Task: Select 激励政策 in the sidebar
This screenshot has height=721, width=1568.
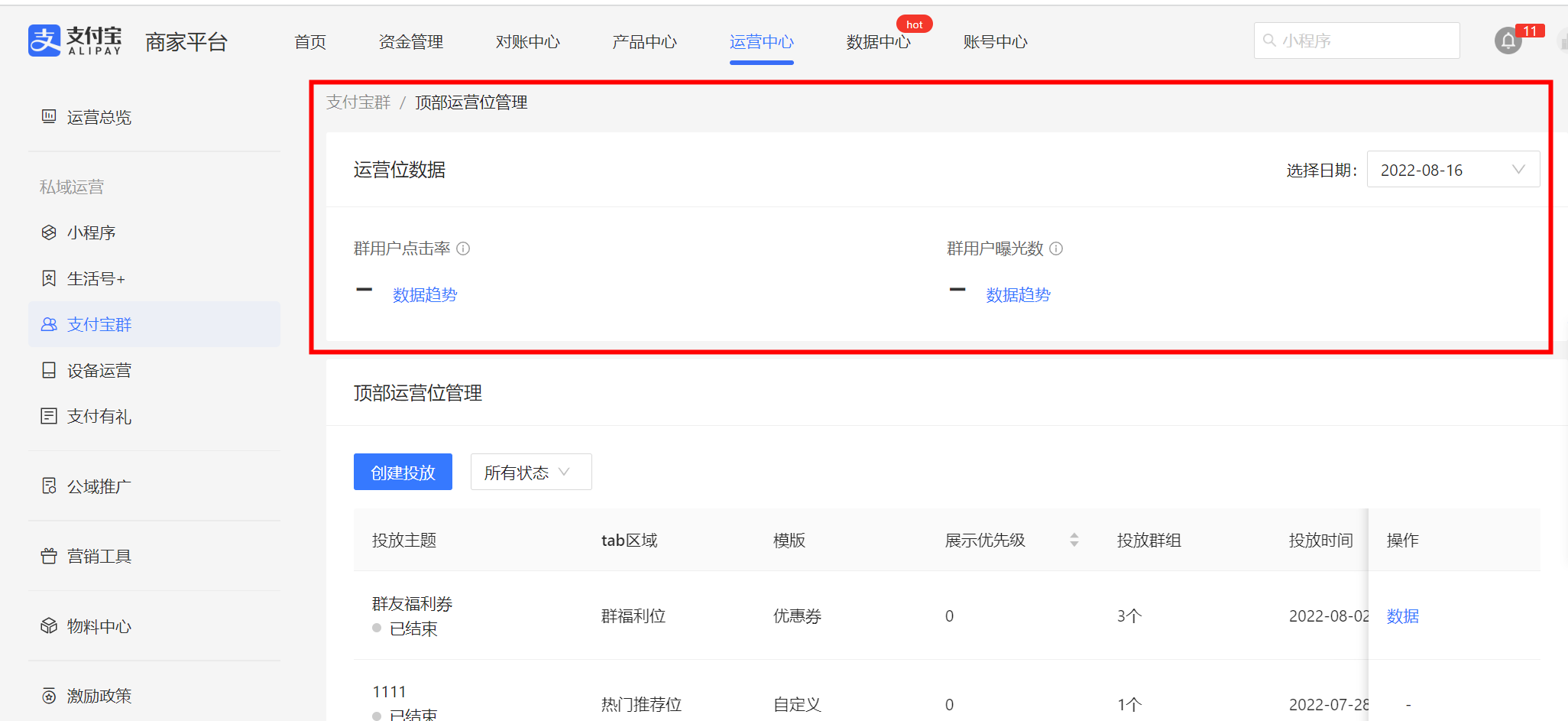Action: 99,696
